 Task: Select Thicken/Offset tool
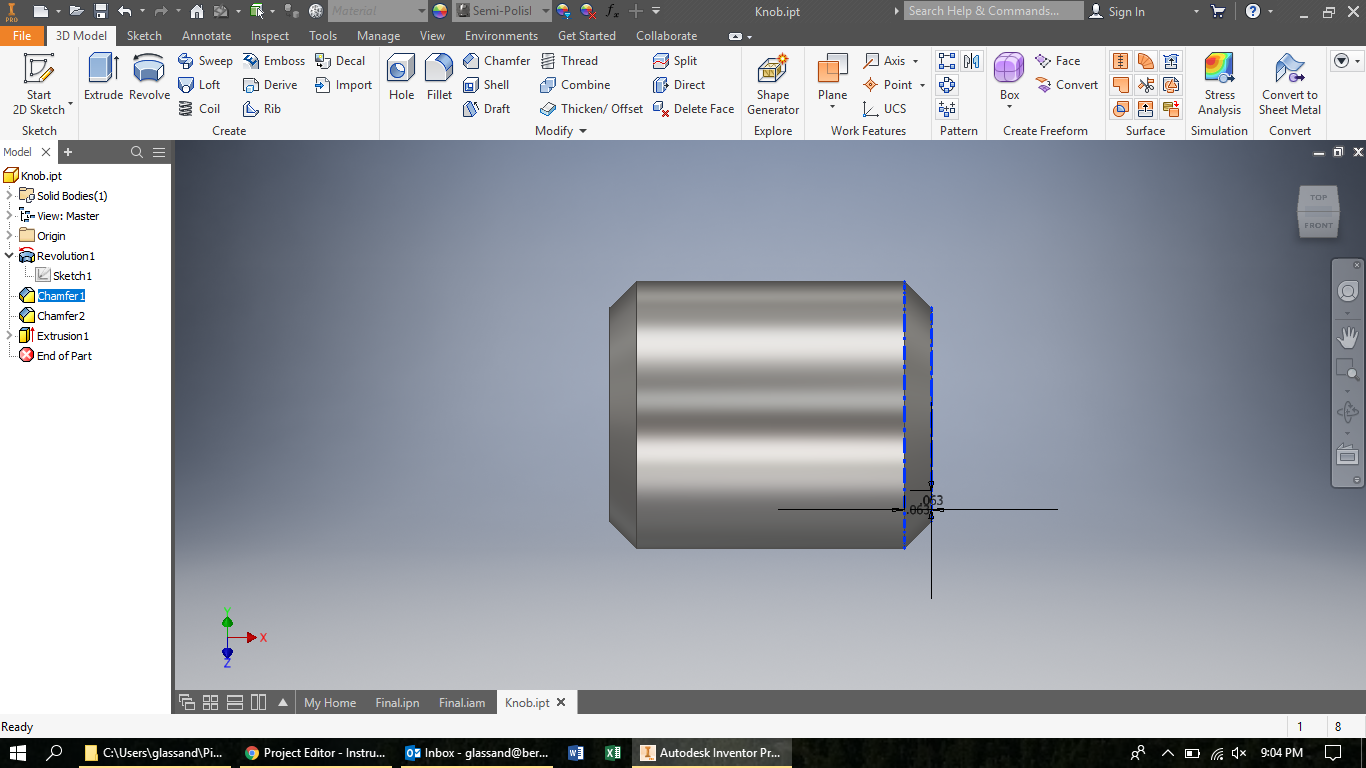tap(591, 109)
